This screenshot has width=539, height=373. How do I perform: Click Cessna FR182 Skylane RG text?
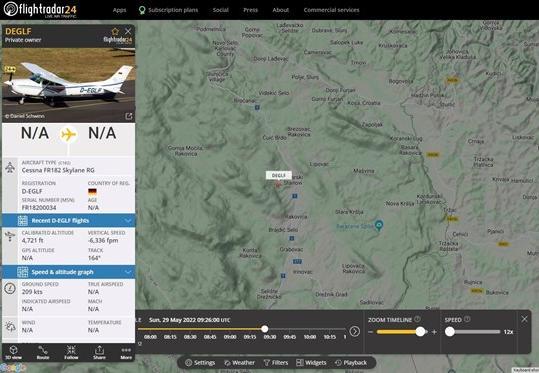pyautogui.click(x=58, y=170)
